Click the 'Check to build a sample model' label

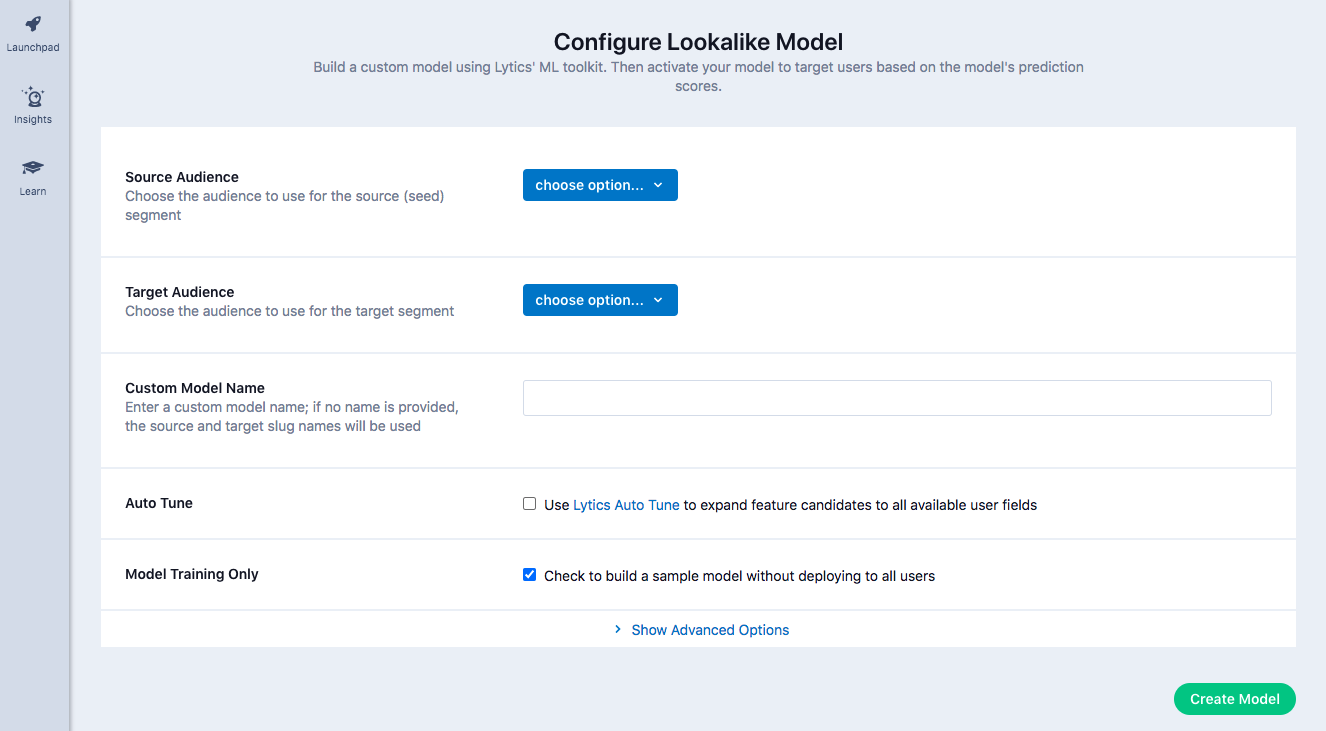(739, 576)
